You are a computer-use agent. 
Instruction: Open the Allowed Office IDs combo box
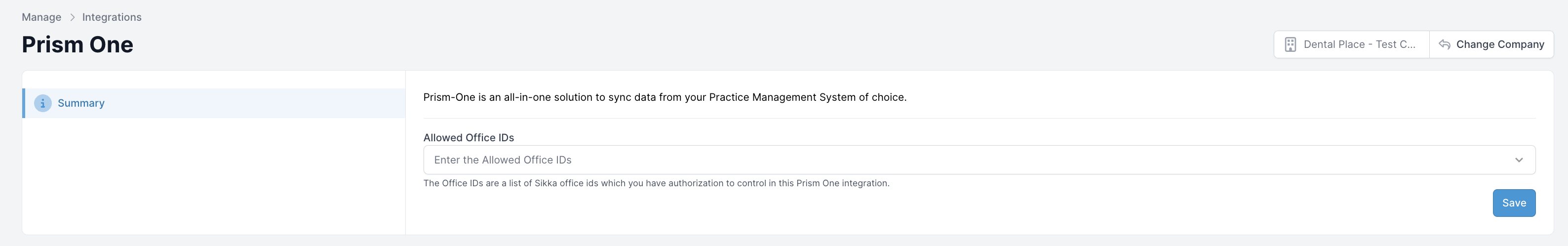979,160
